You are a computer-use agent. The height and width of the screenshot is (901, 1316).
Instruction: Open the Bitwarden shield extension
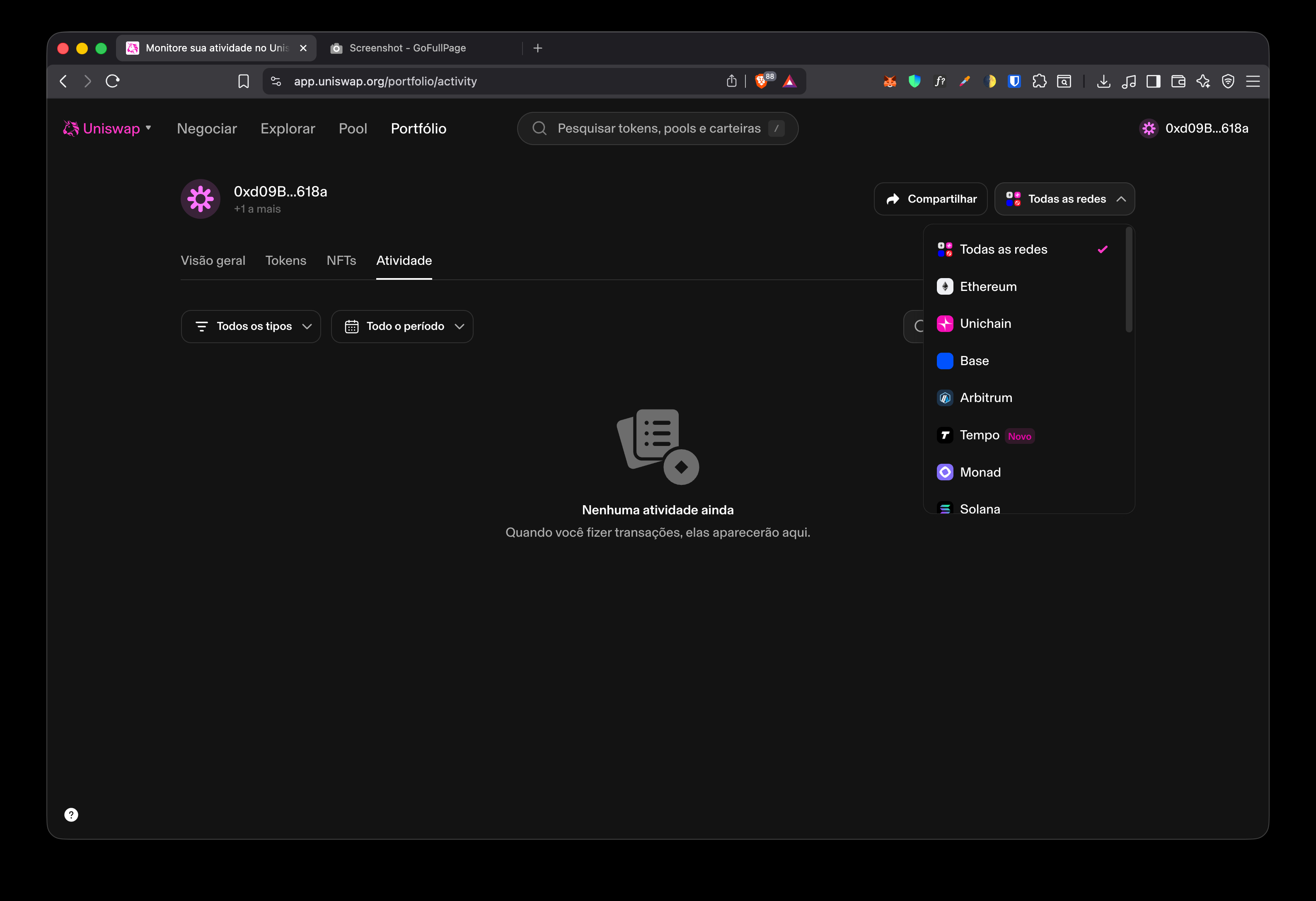point(1014,82)
